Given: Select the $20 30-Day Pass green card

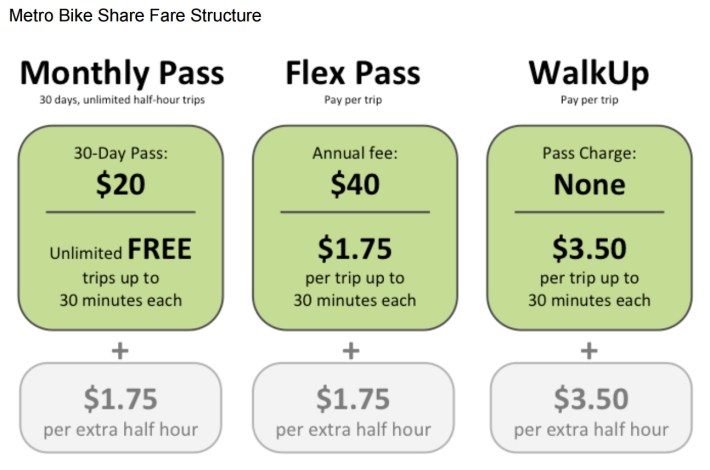Looking at the screenshot, I should click(120, 228).
